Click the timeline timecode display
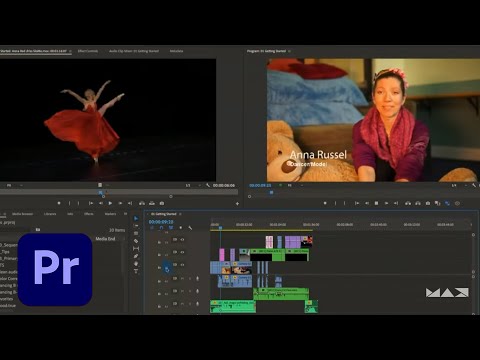 click(161, 222)
